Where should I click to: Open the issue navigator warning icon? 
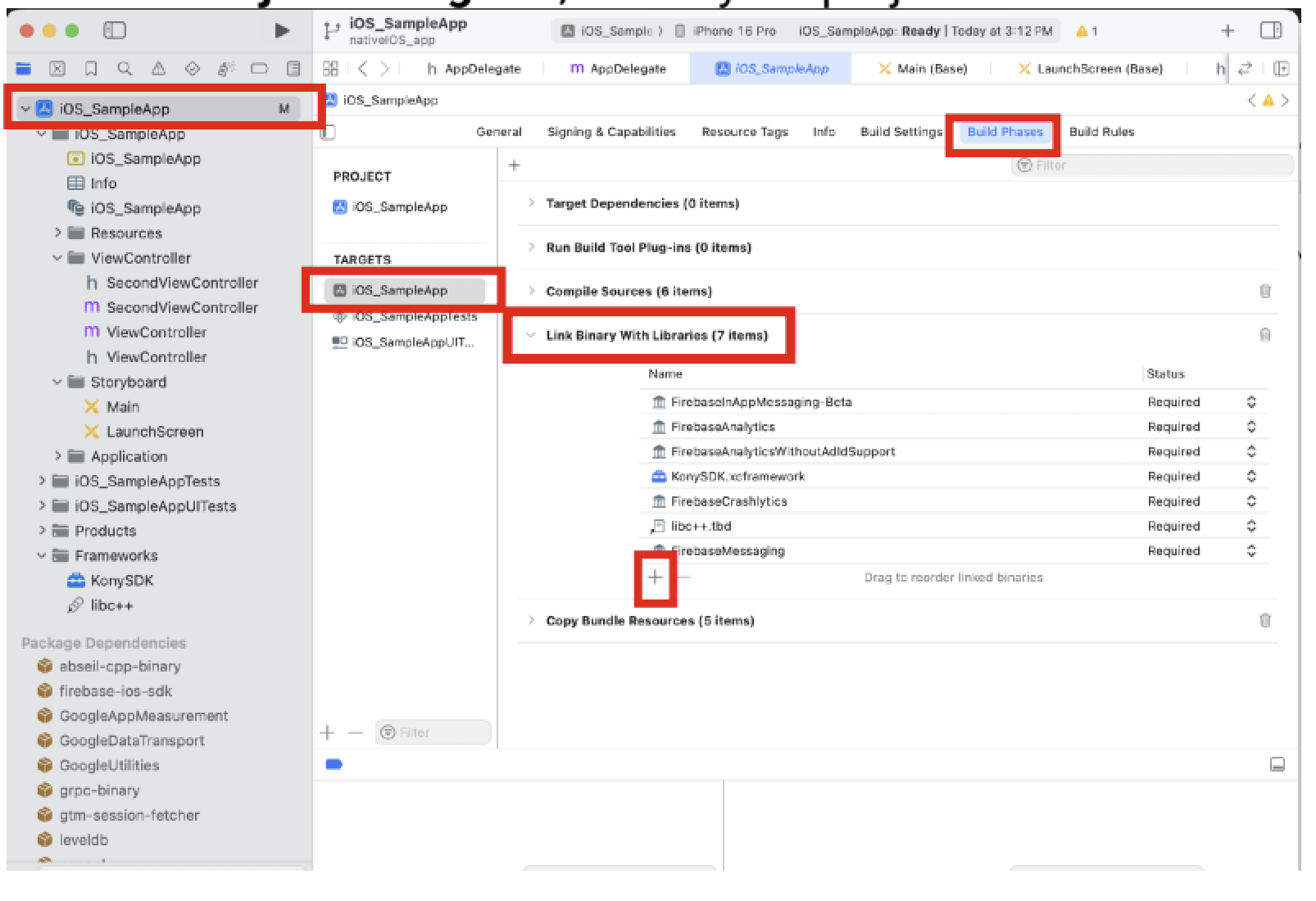(158, 69)
